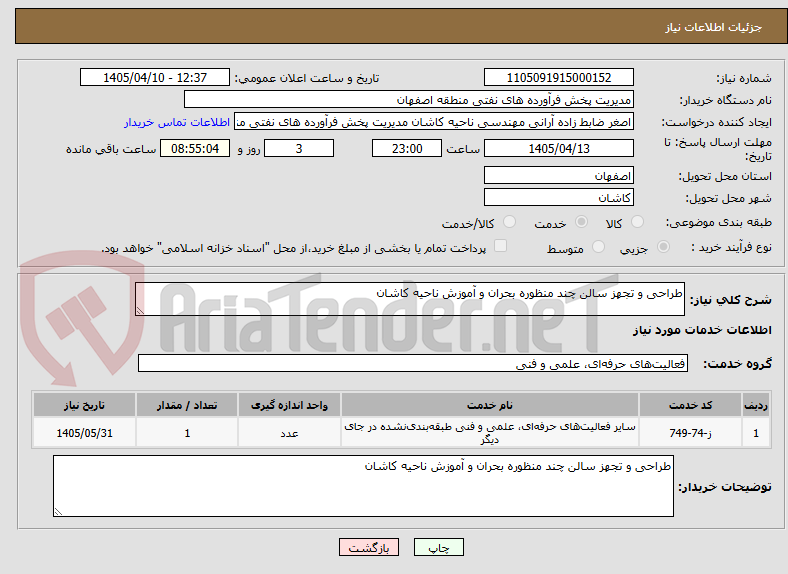This screenshot has height=574, width=788.
Task: Open the اطلاعات تماس خریدار link
Action: click(x=177, y=122)
